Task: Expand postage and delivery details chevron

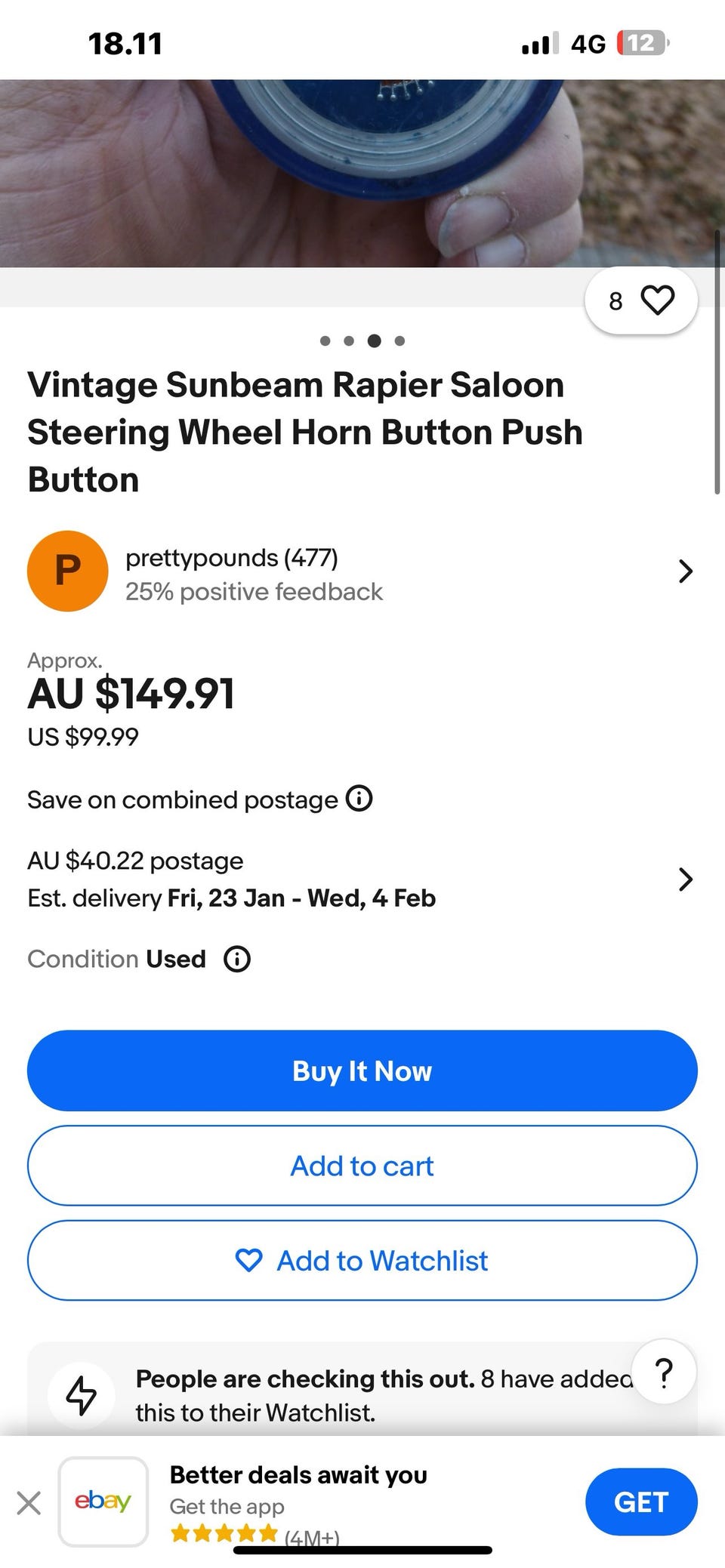Action: pyautogui.click(x=685, y=879)
